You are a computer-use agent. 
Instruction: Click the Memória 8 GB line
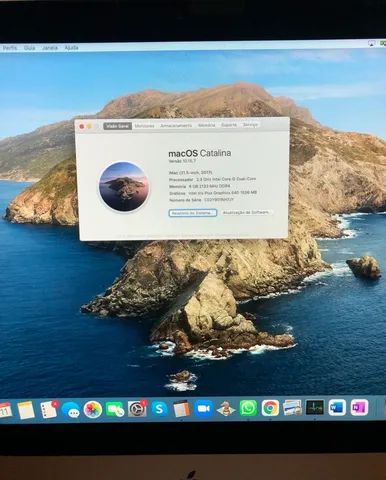pyautogui.click(x=200, y=186)
